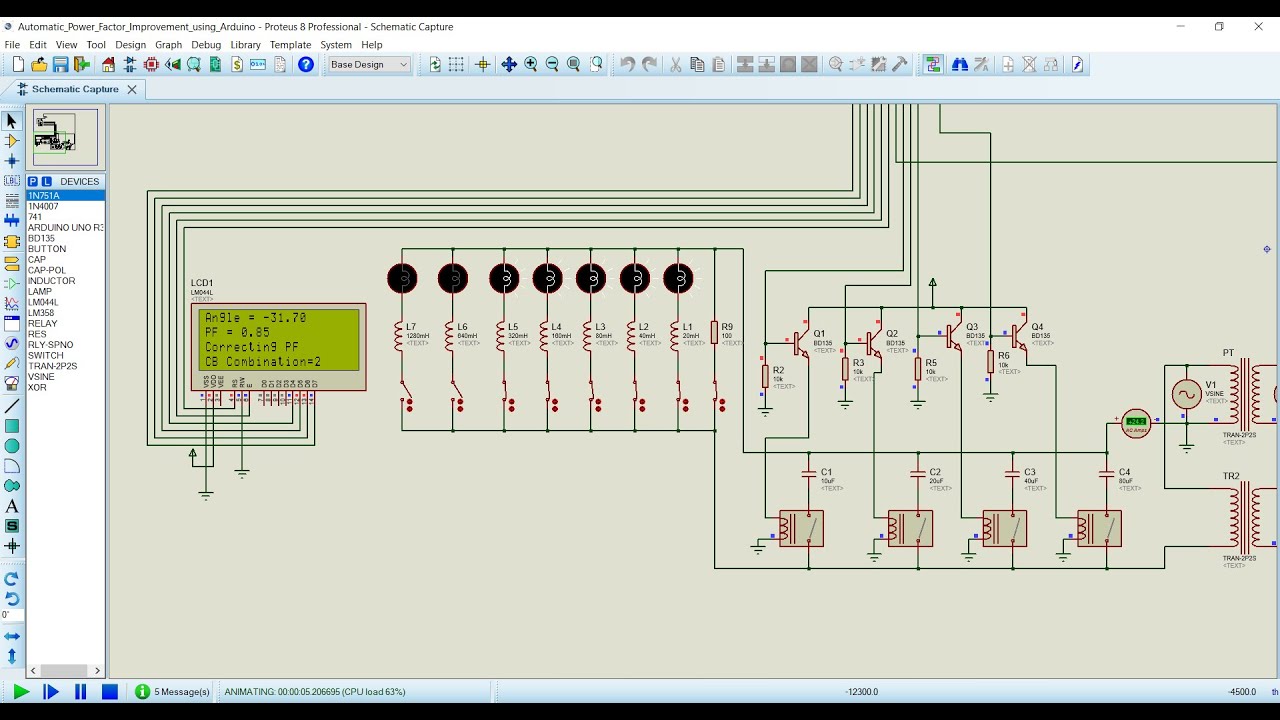Open the PCB Layout chip icon
The height and width of the screenshot is (720, 1280).
(x=151, y=64)
